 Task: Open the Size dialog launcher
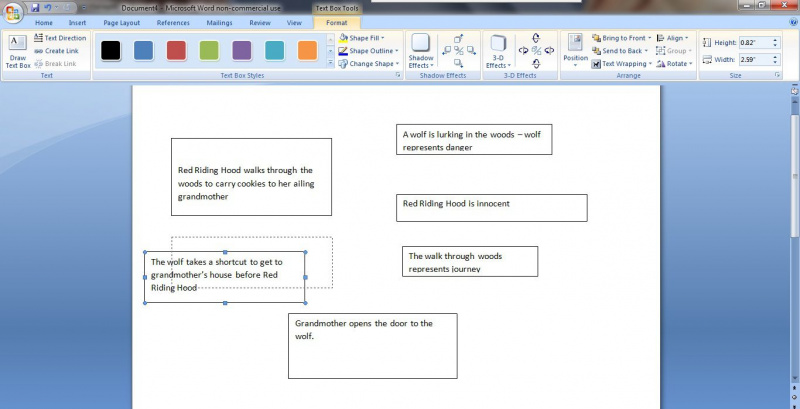[778, 75]
